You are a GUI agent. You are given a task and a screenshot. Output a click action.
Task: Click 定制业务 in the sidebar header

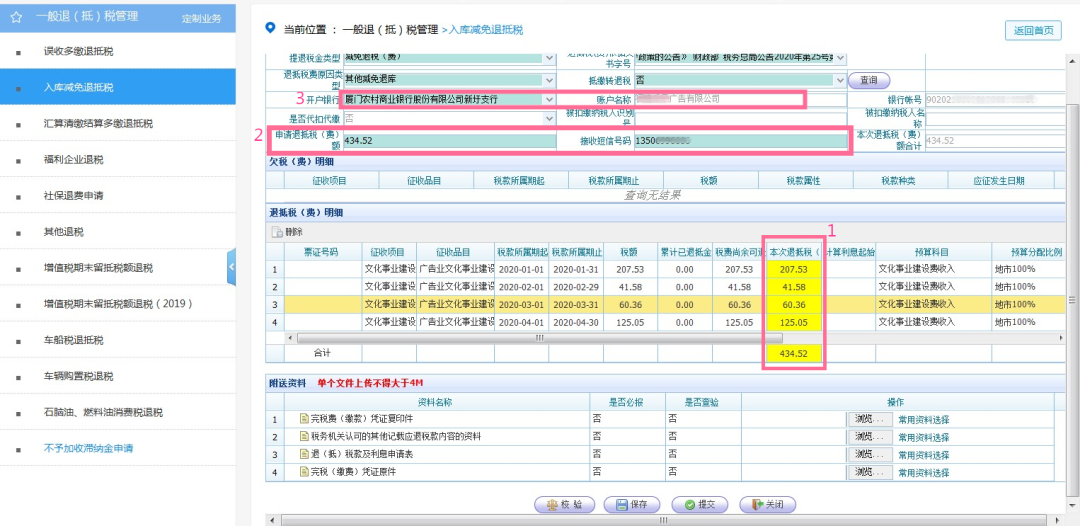click(x=201, y=19)
